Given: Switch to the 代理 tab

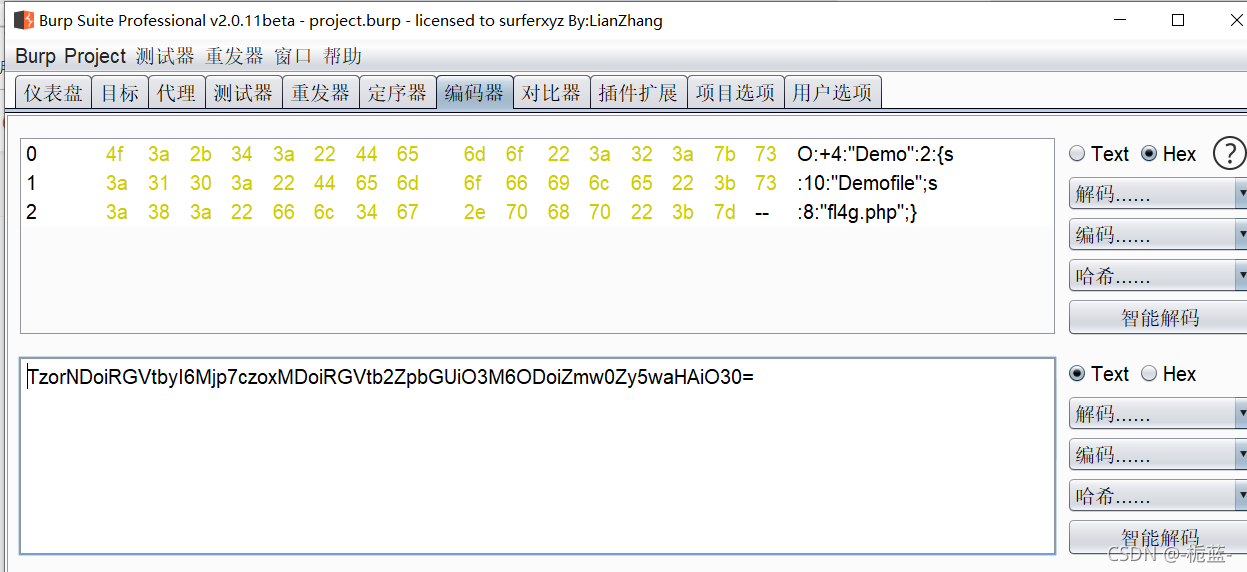Looking at the screenshot, I should click(177, 92).
